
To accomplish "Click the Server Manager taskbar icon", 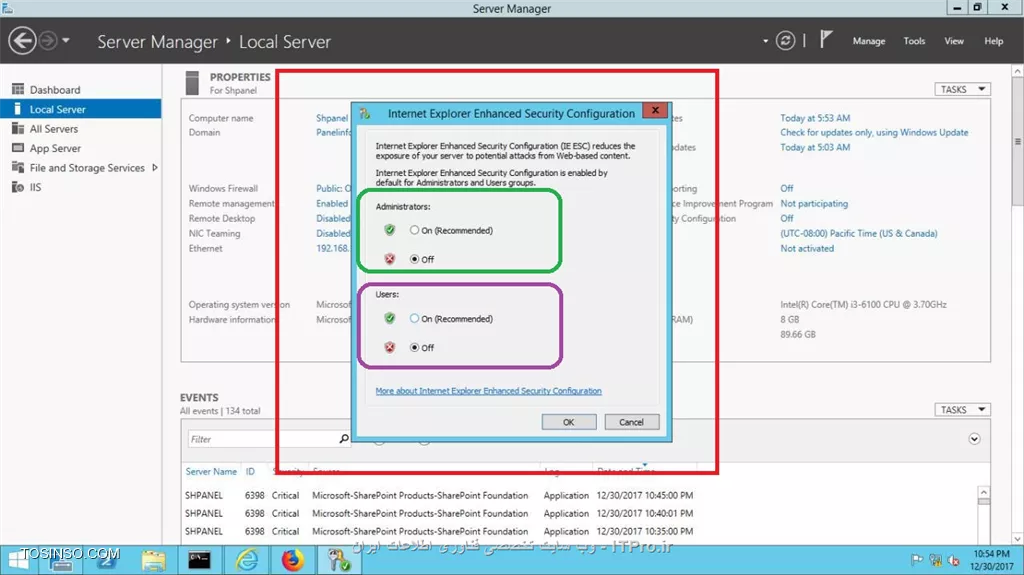I will 62,561.
